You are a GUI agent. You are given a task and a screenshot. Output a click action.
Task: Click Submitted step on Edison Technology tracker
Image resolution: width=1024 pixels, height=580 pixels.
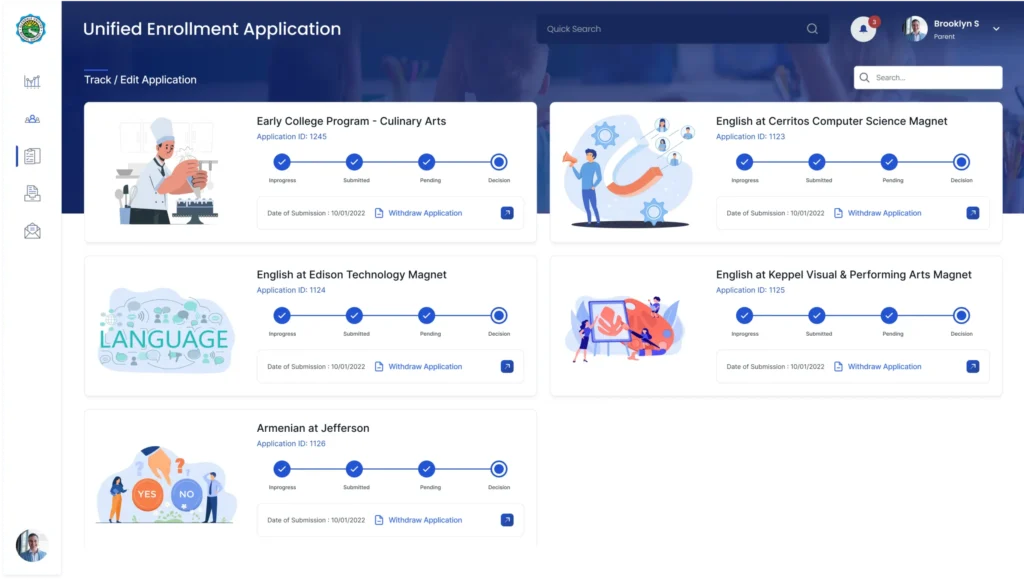tap(355, 316)
